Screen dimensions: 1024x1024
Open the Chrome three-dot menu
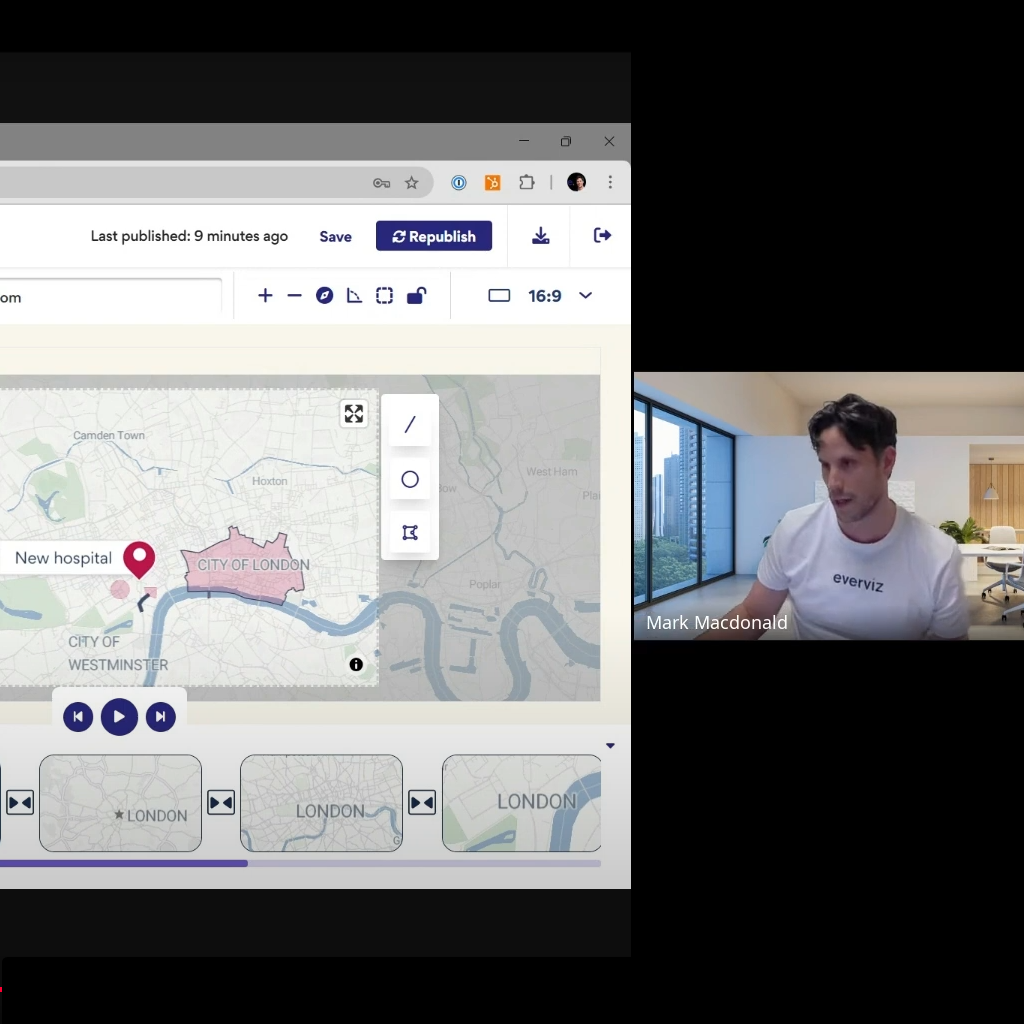tap(611, 182)
